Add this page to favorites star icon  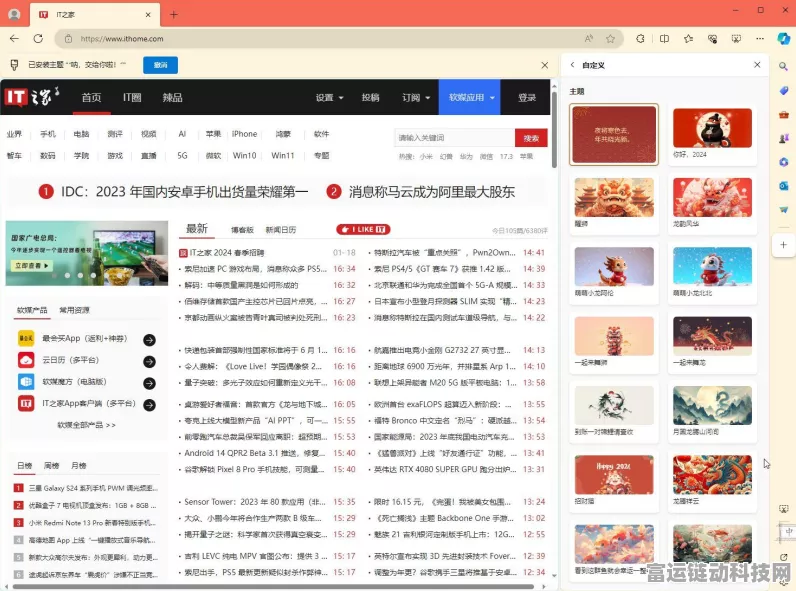pos(610,39)
